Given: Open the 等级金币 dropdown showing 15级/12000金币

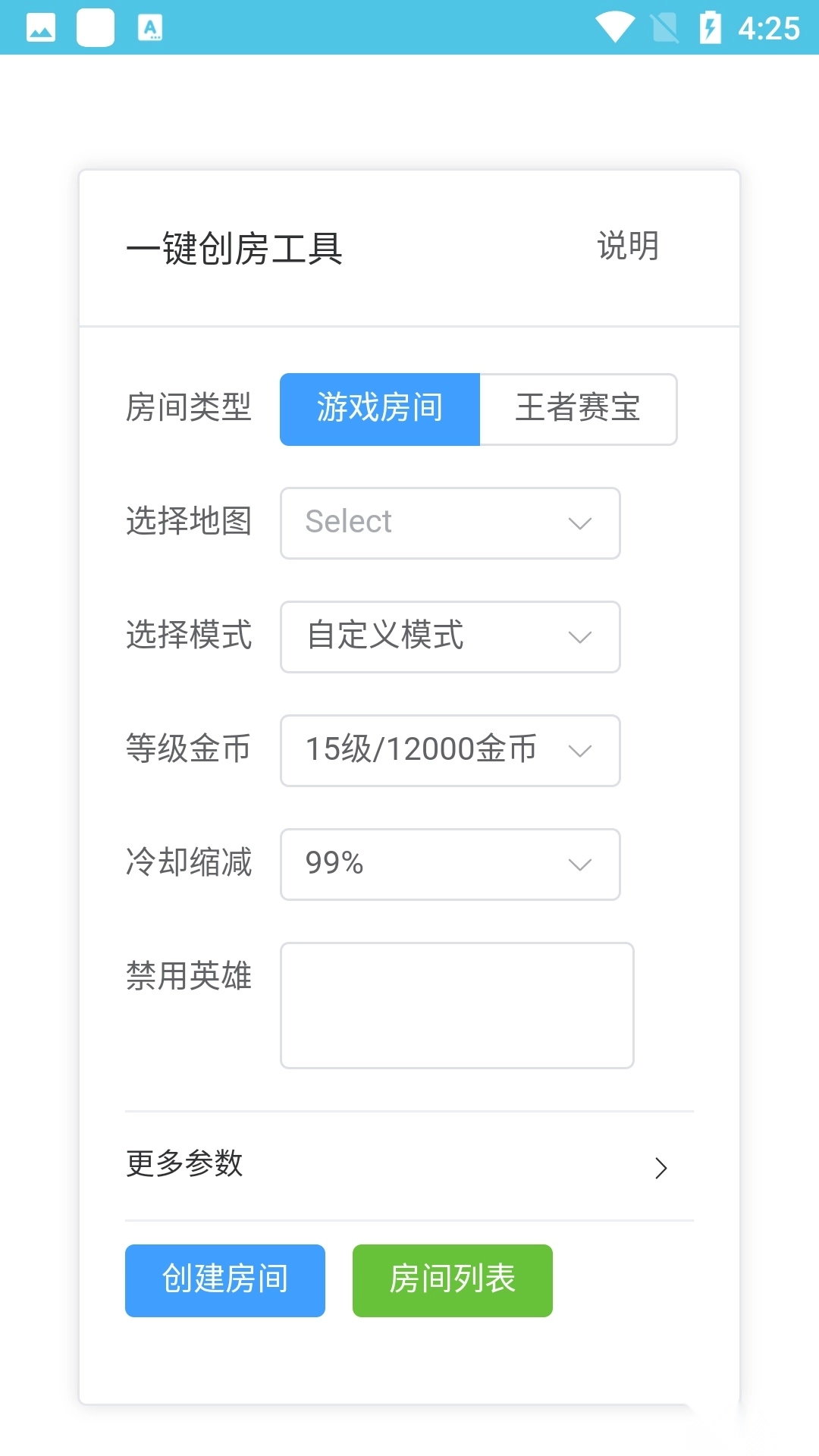Looking at the screenshot, I should [449, 751].
